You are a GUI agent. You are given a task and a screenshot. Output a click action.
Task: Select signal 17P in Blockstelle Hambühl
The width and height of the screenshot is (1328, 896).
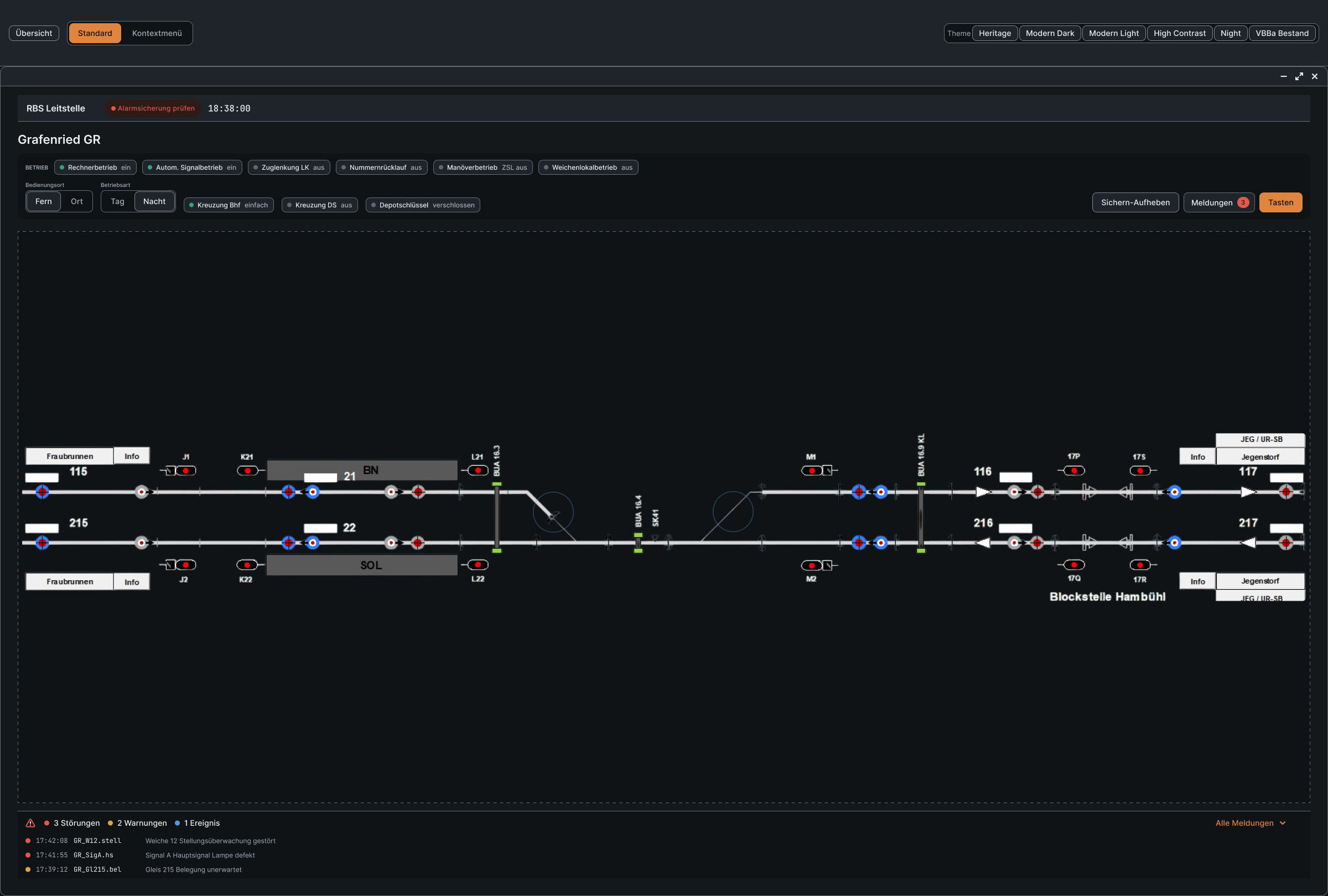pyautogui.click(x=1074, y=471)
